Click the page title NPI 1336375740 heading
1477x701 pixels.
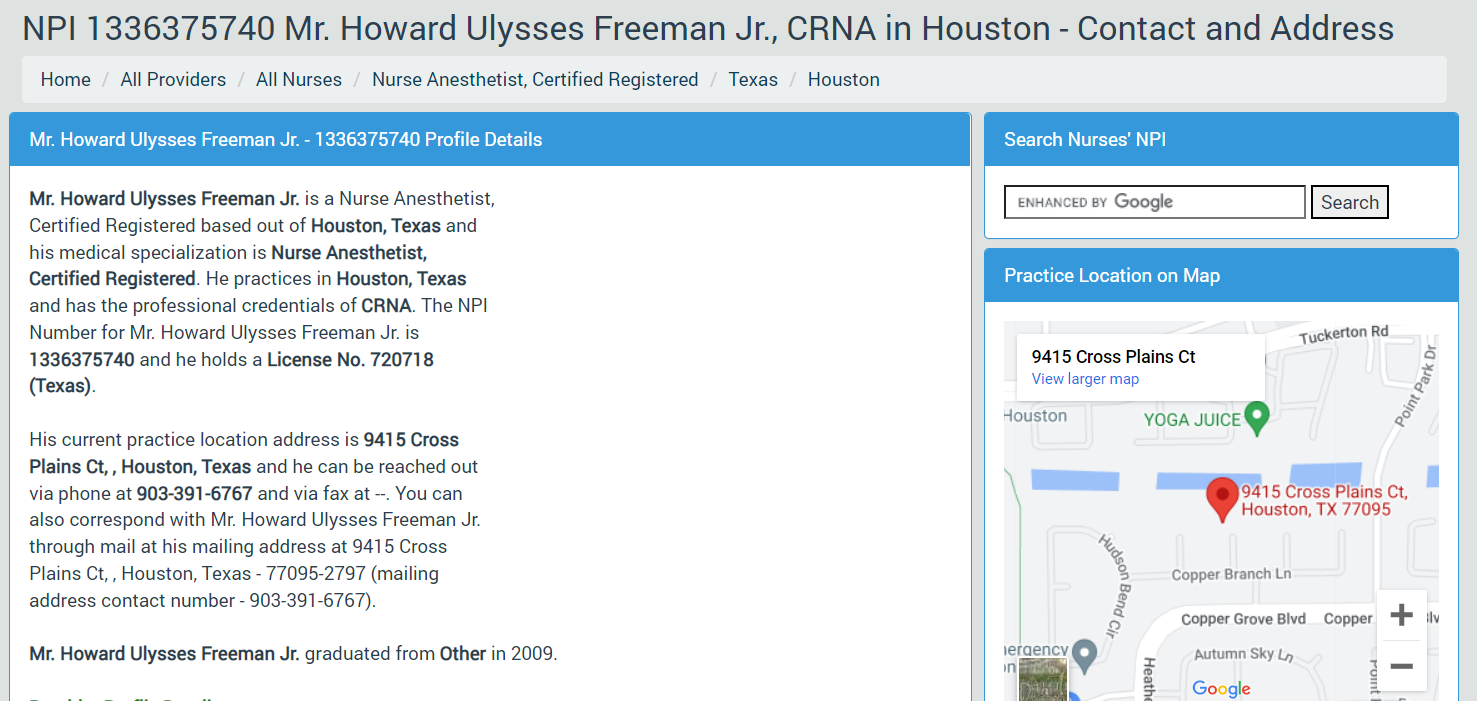[x=708, y=28]
